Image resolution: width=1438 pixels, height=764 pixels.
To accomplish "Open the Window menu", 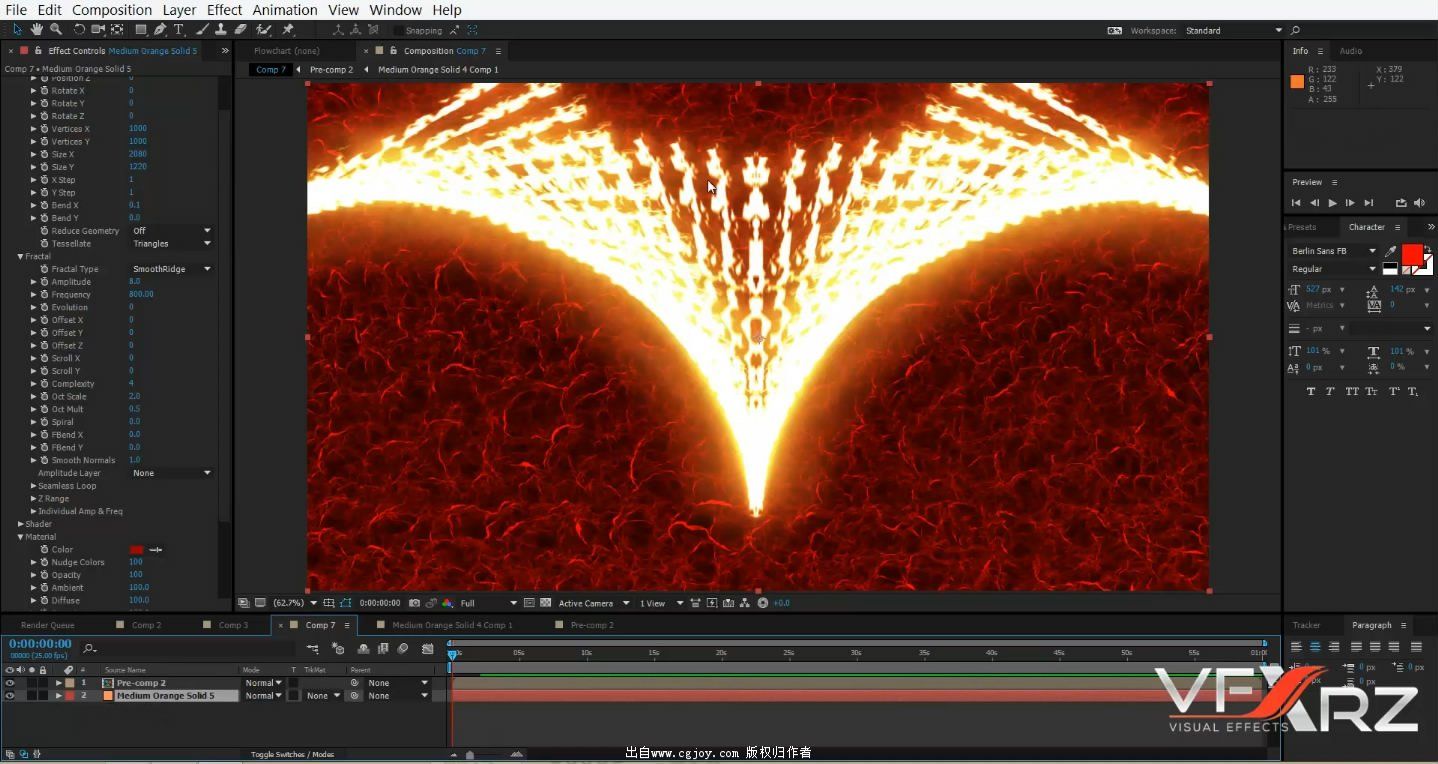I will coord(395,10).
